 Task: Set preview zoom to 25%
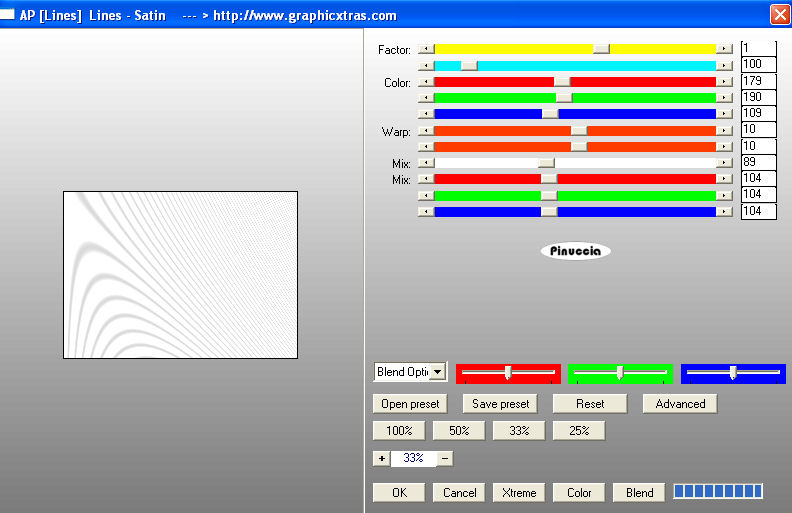pos(579,431)
